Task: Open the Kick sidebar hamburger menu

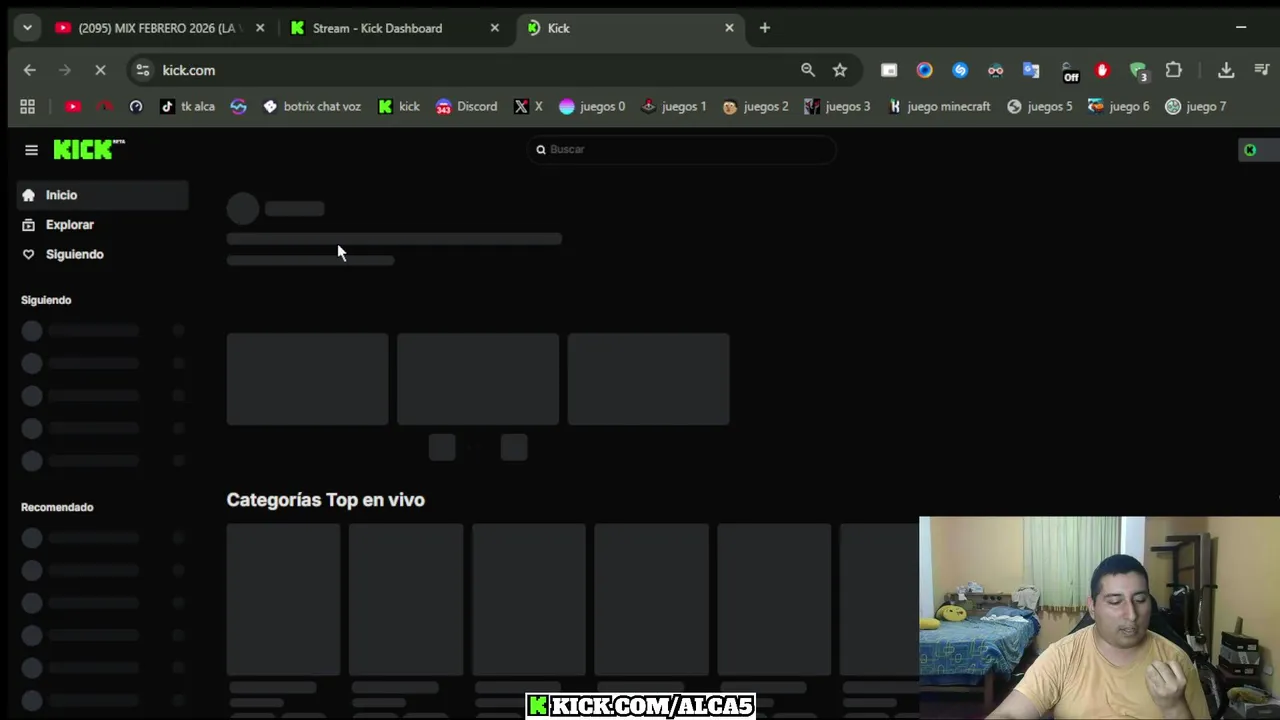Action: tap(31, 150)
